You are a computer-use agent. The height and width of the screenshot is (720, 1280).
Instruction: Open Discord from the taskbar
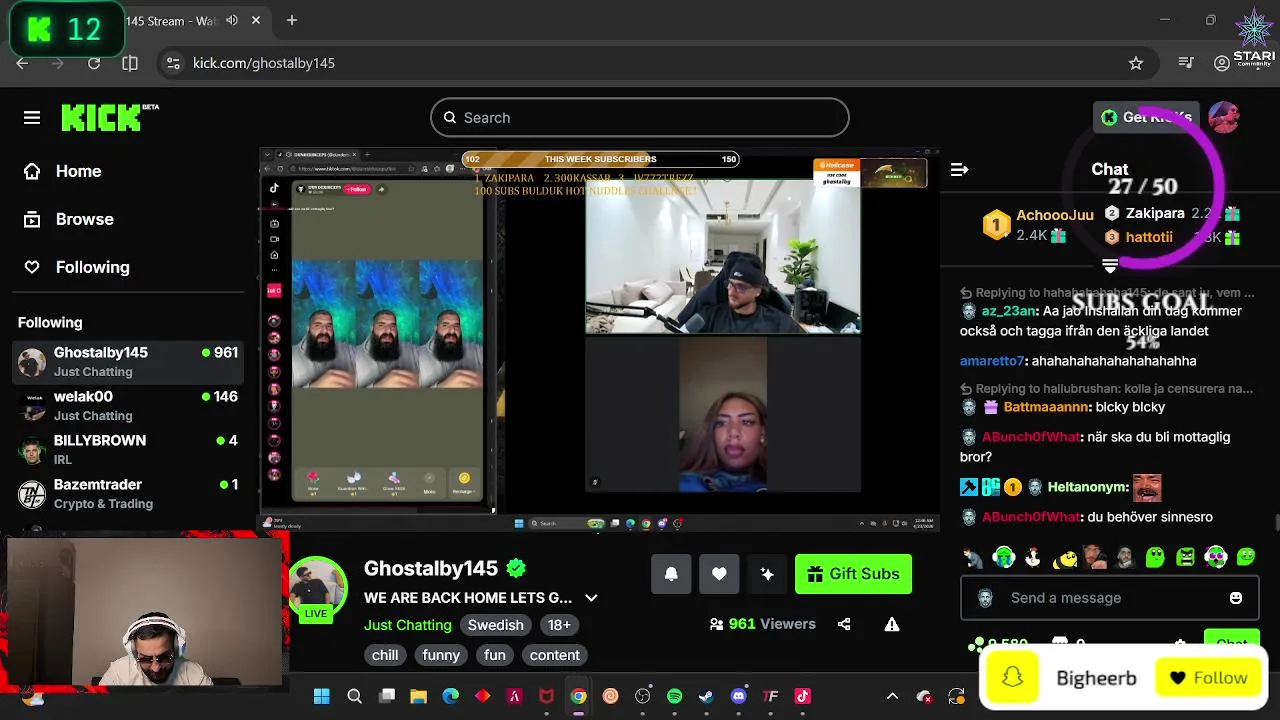[x=738, y=696]
